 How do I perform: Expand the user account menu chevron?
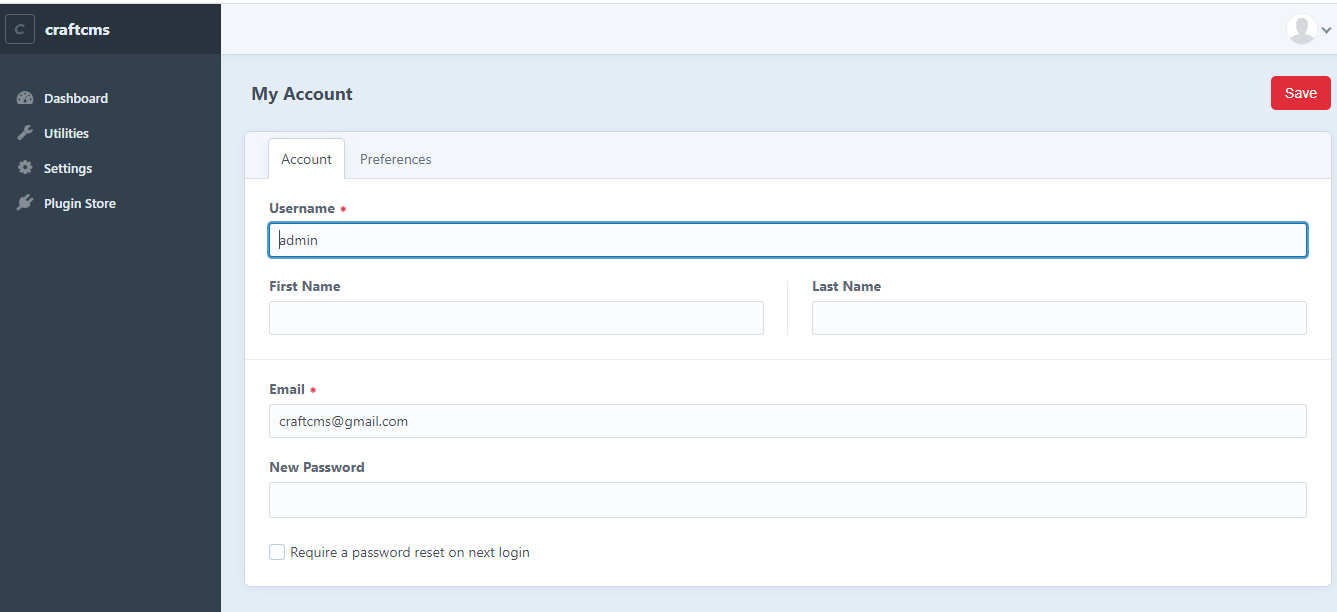coord(1327,30)
